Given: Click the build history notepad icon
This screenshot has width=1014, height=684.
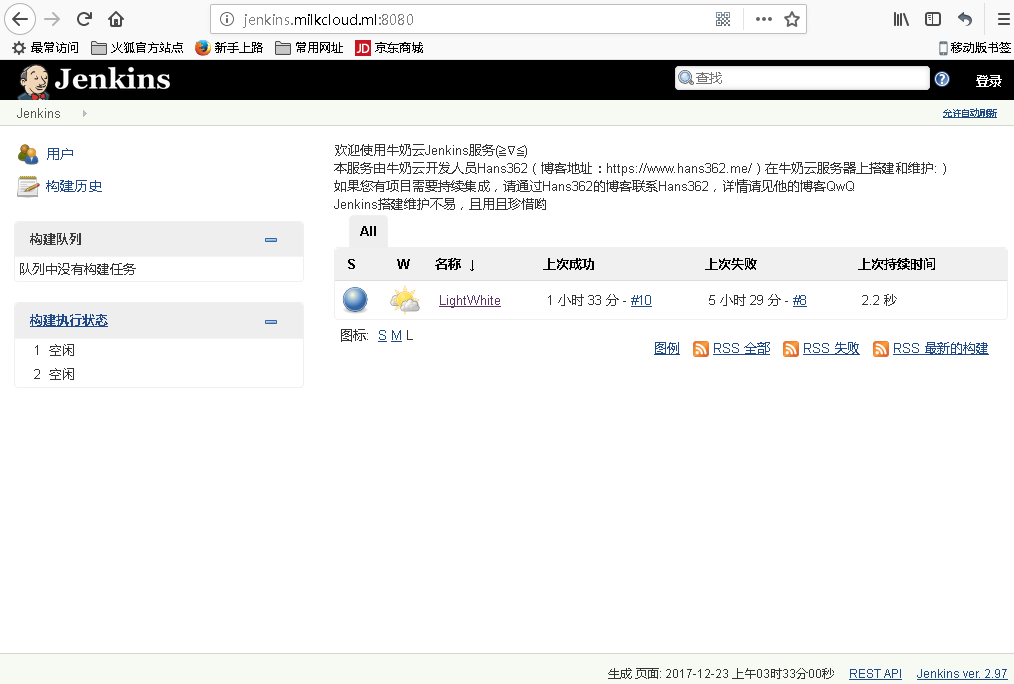Looking at the screenshot, I should [28, 186].
